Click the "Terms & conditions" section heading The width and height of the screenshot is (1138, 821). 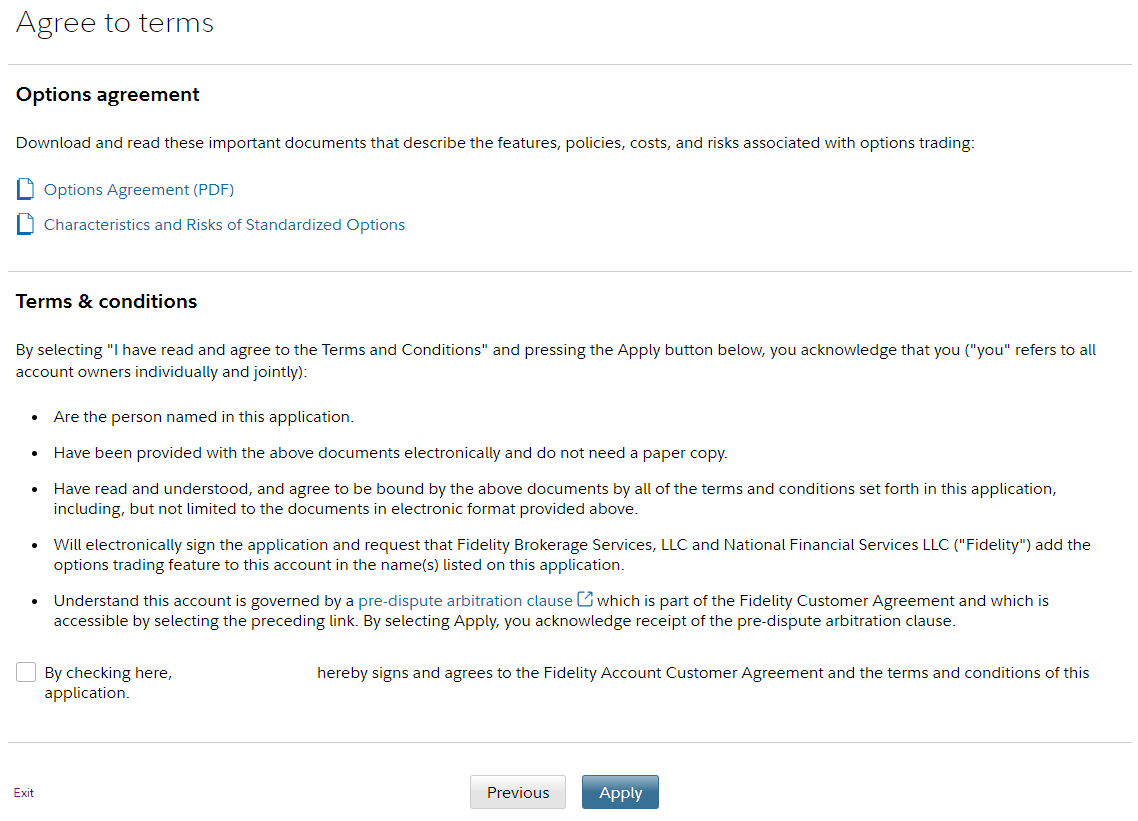[x=106, y=302]
